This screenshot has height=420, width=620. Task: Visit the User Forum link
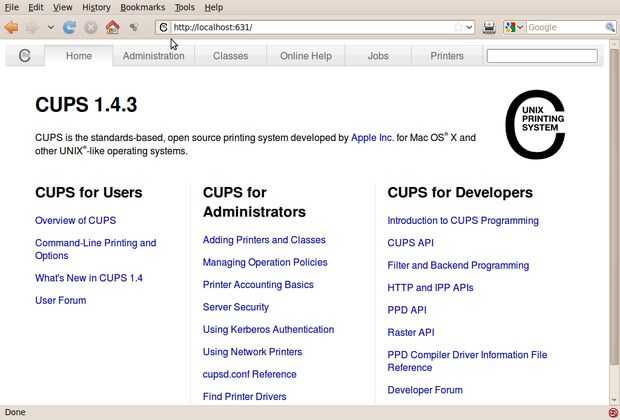[60, 300]
